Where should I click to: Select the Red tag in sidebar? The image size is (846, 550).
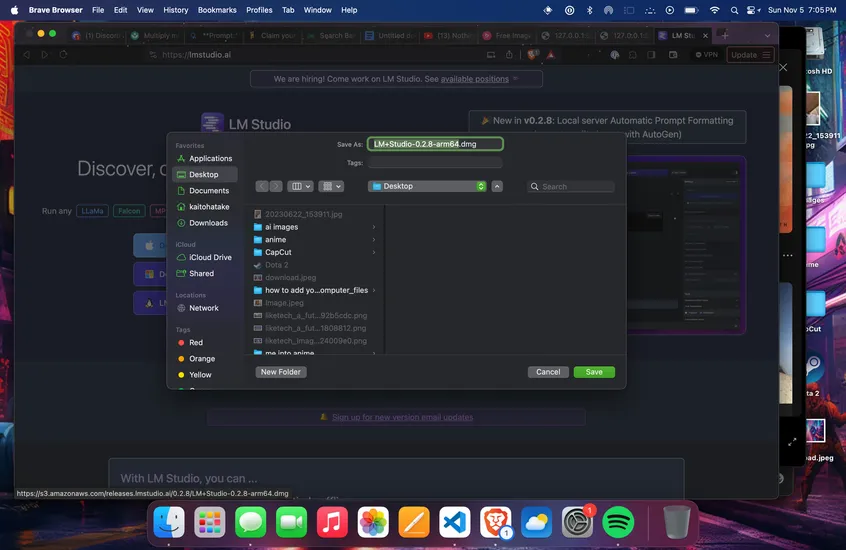pyautogui.click(x=196, y=343)
